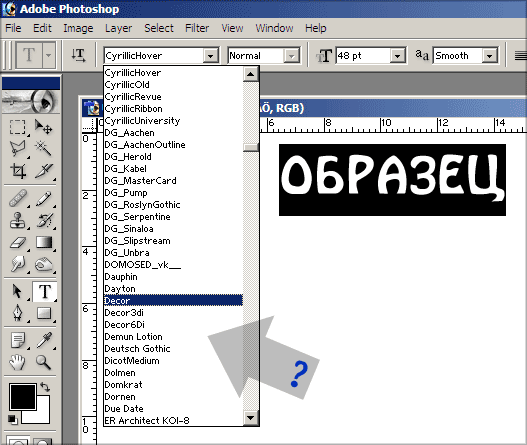This screenshot has height=445, width=527.
Task: Open the File menu
Action: [13, 28]
